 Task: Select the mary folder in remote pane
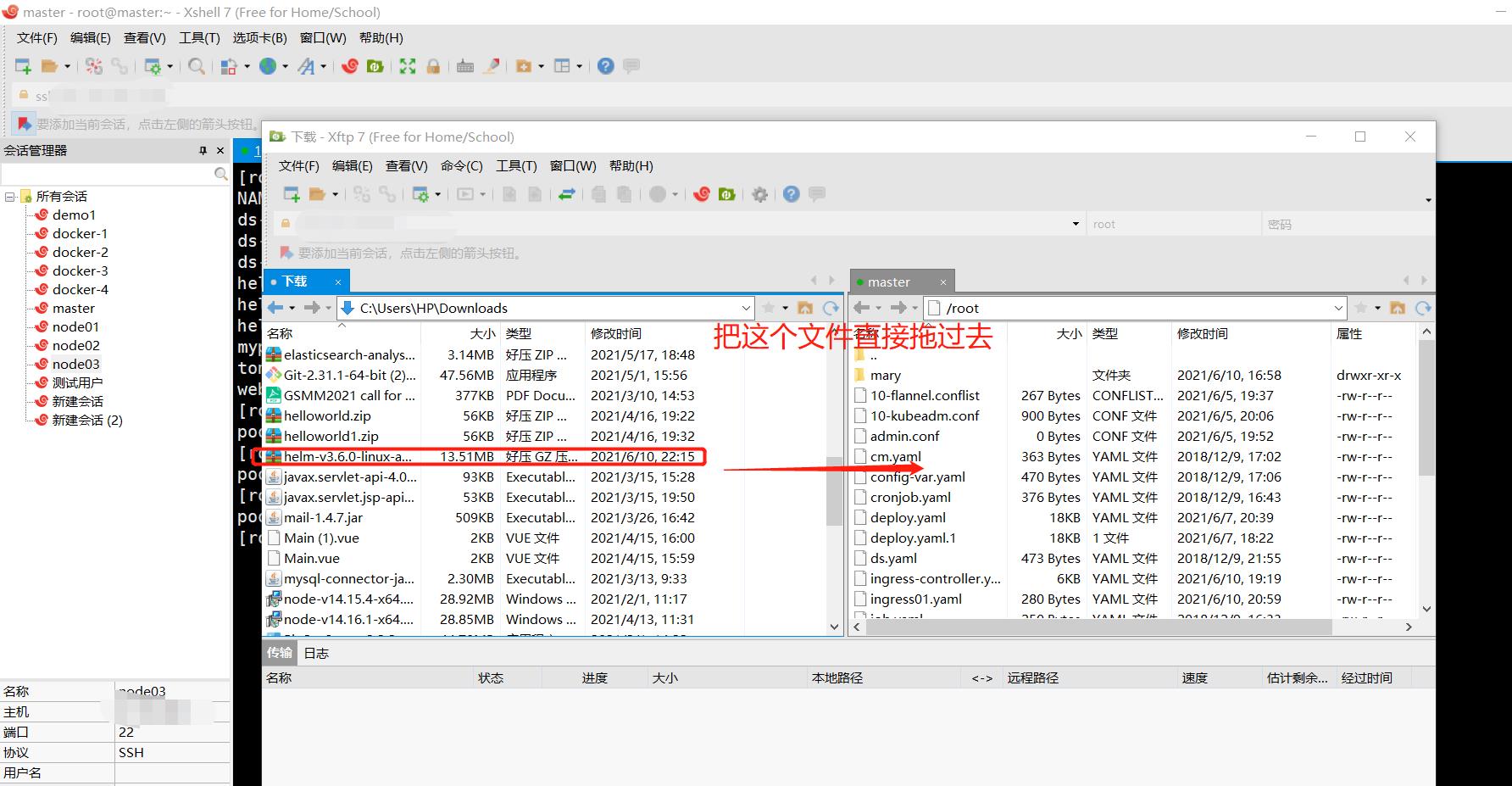click(885, 375)
